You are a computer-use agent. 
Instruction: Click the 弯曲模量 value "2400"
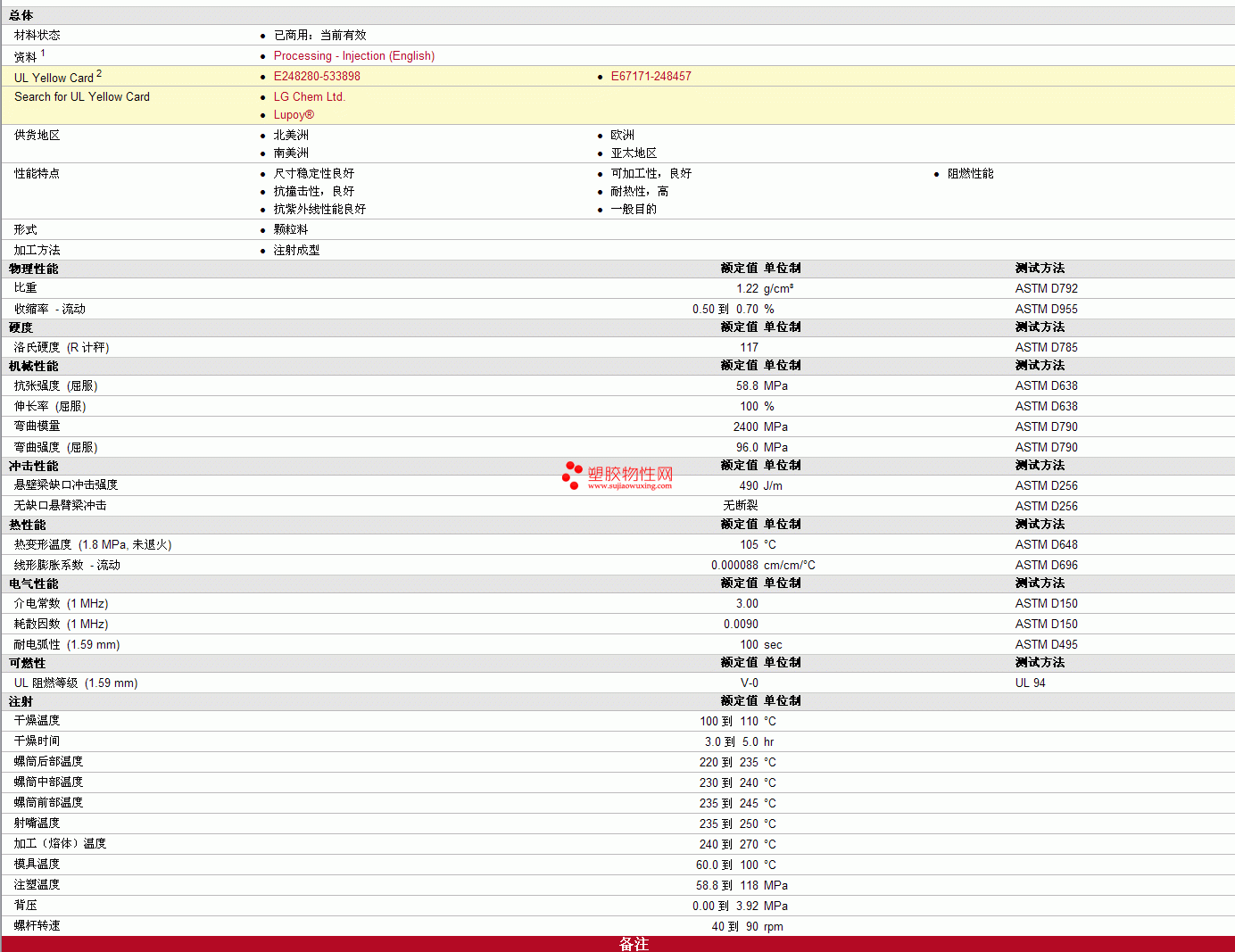(x=746, y=427)
